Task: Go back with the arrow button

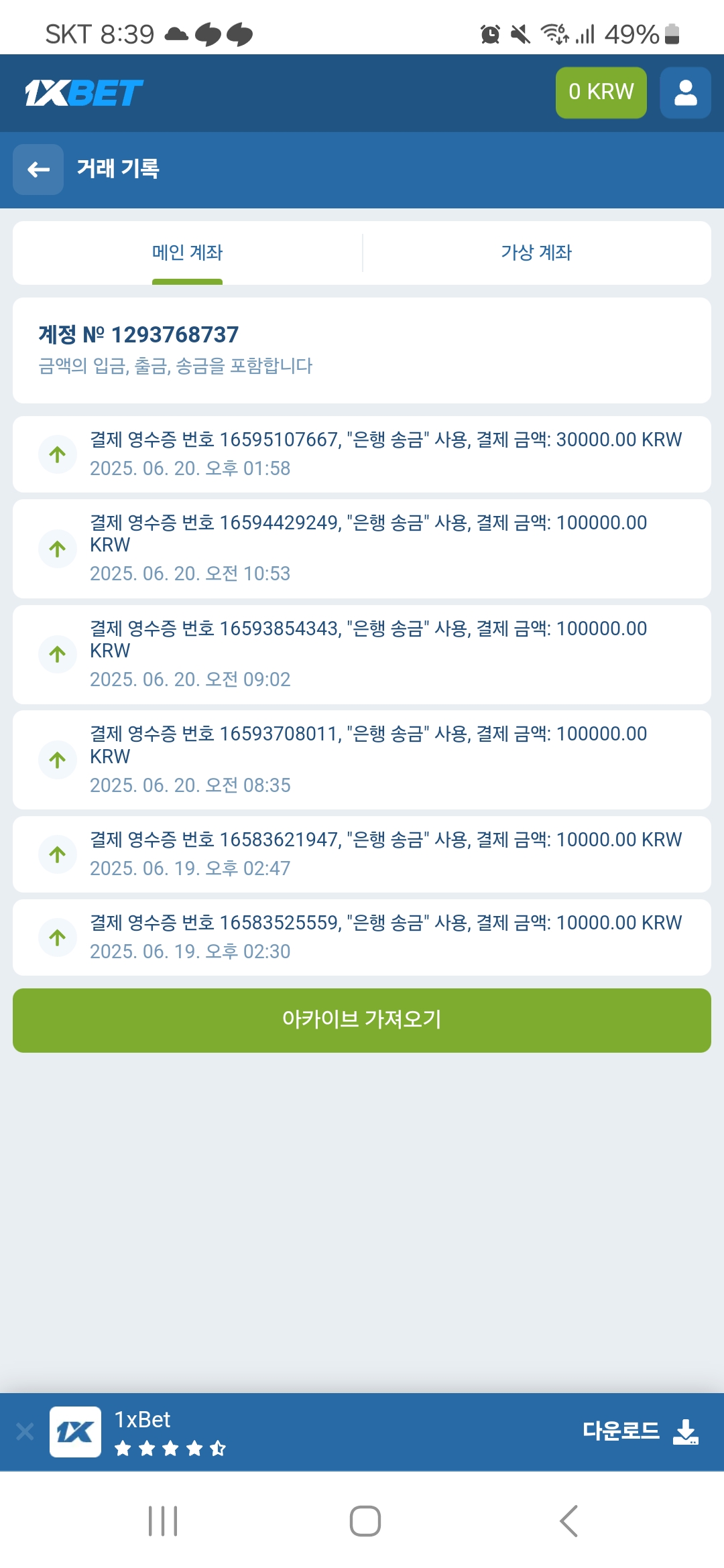Action: click(x=38, y=170)
